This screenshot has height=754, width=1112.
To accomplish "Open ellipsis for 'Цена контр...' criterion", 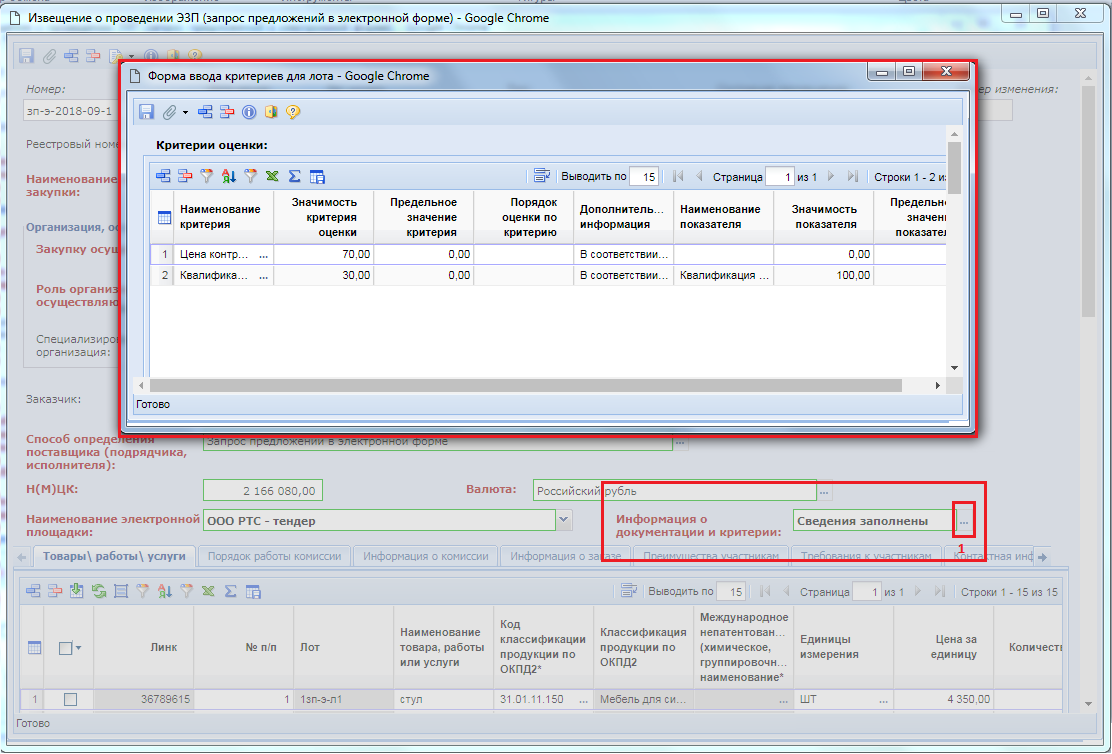I will tap(264, 255).
